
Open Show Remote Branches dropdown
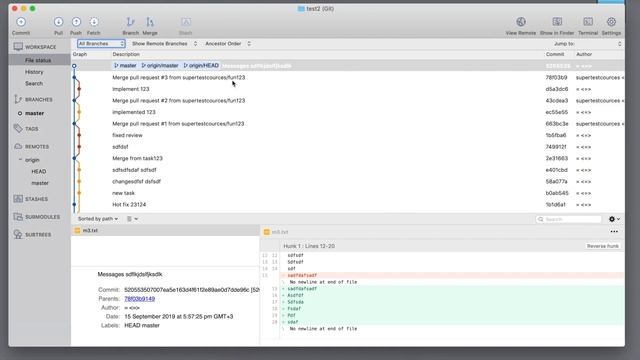(x=164, y=44)
